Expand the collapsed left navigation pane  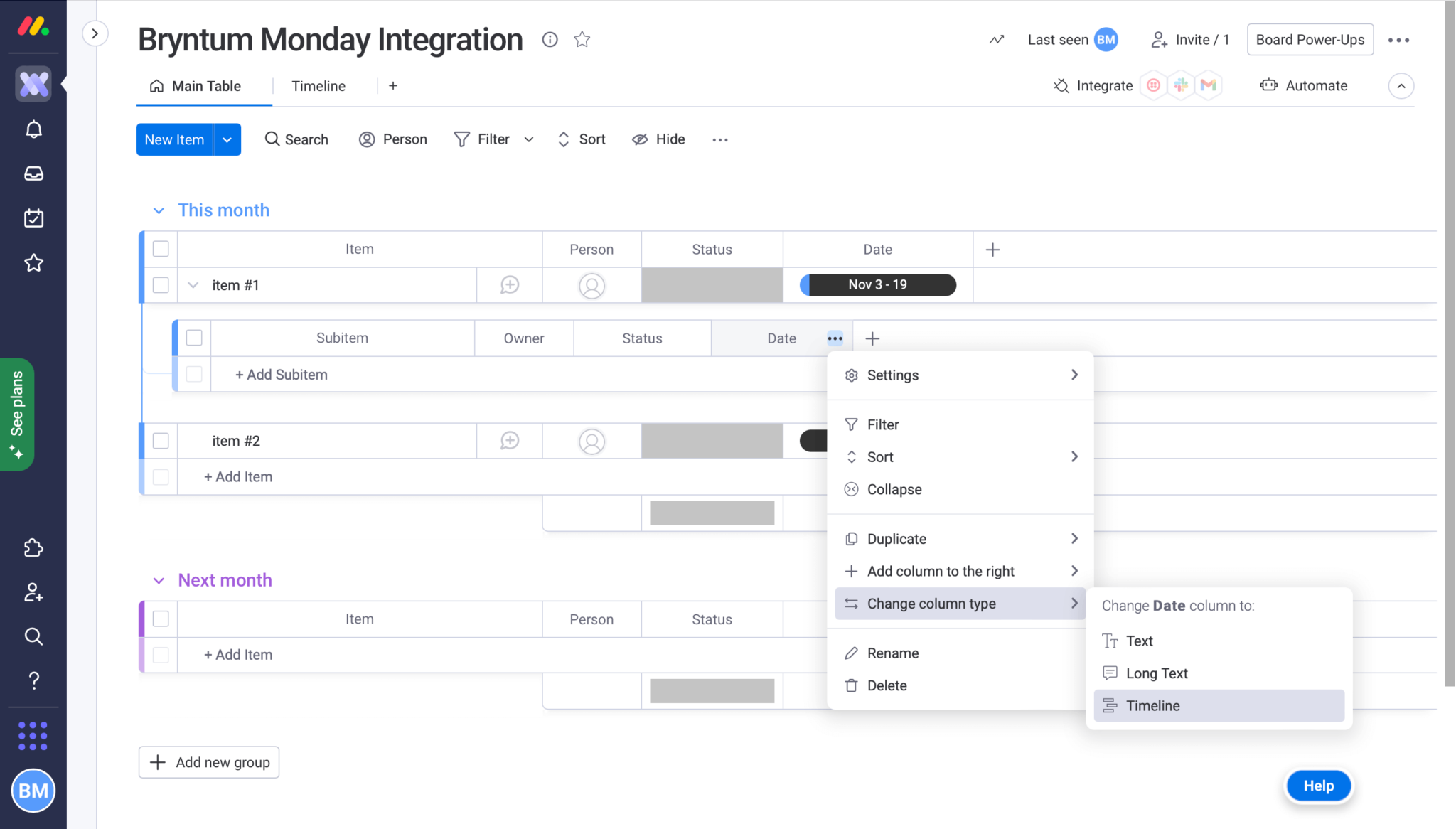point(95,33)
